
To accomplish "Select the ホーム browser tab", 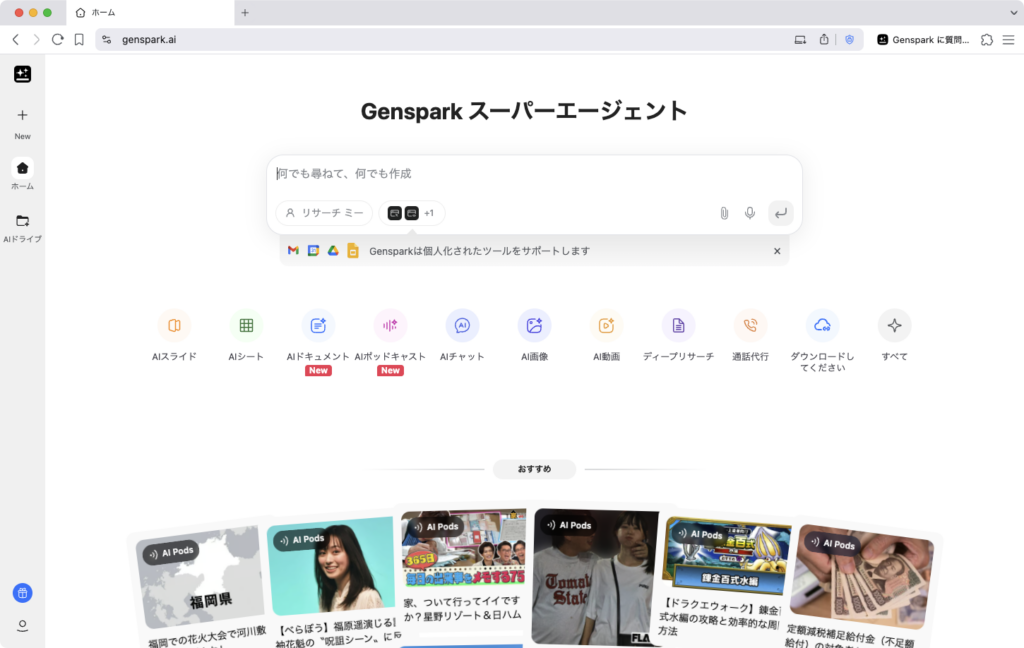I will 150,12.
